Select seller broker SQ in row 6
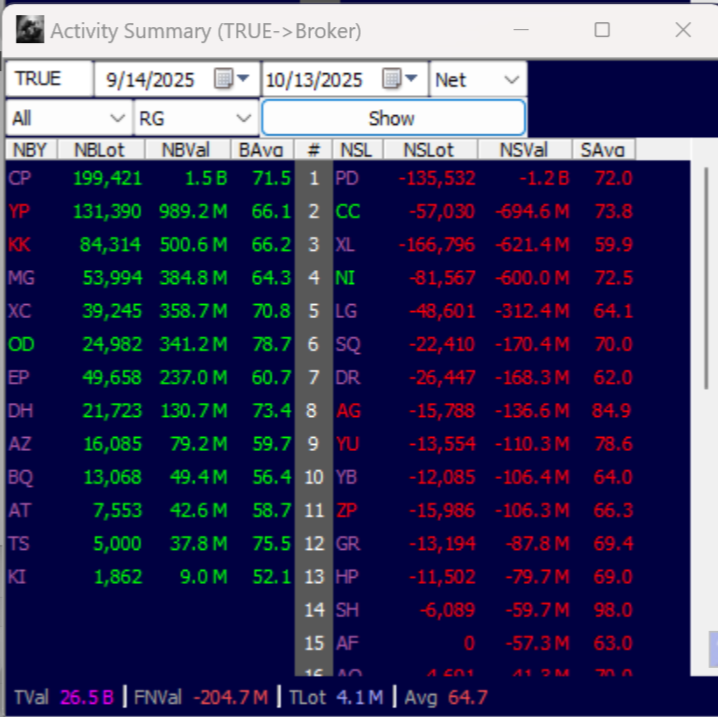 tap(348, 344)
